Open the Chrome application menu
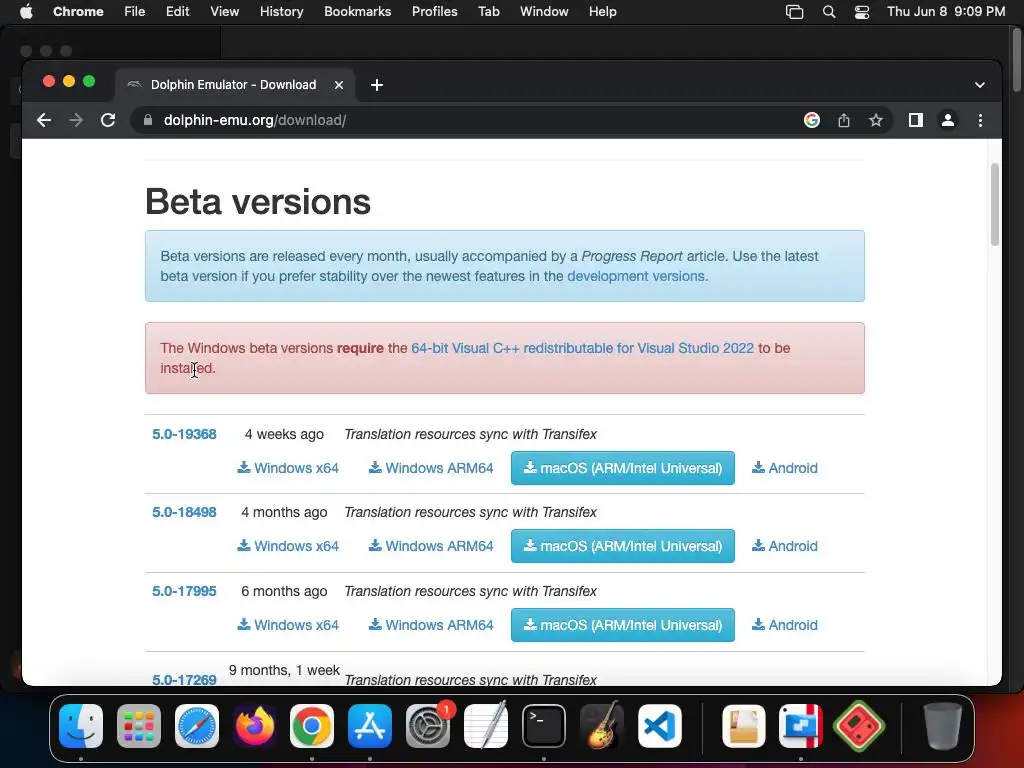The height and width of the screenshot is (768, 1024). point(78,12)
